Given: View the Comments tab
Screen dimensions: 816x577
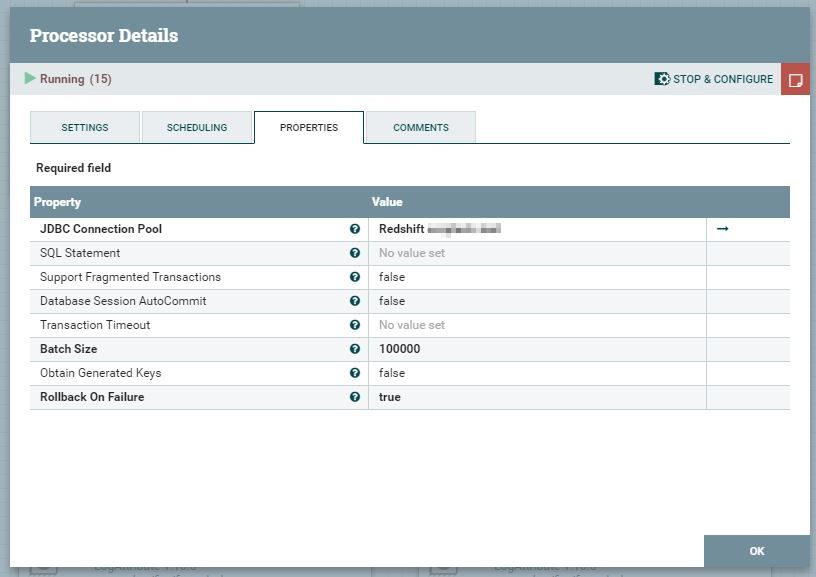Looking at the screenshot, I should [x=420, y=127].
